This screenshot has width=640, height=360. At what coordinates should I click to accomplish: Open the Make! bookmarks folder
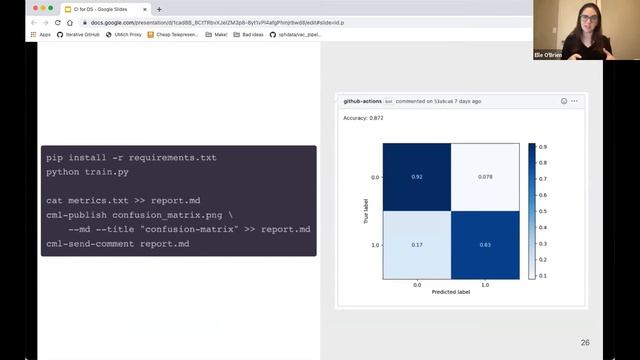coord(216,35)
